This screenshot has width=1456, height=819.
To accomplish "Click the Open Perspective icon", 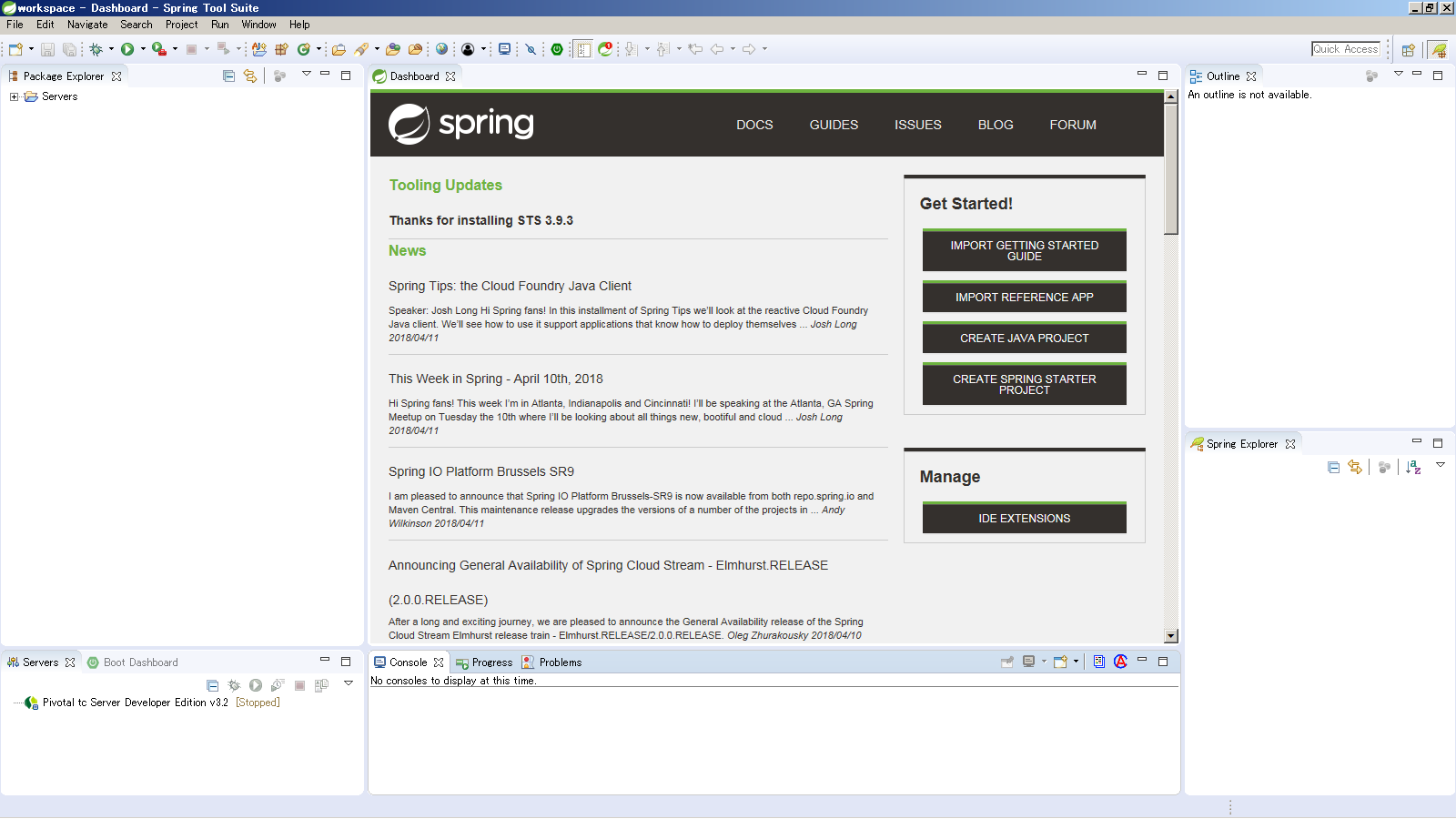I will [x=1408, y=49].
